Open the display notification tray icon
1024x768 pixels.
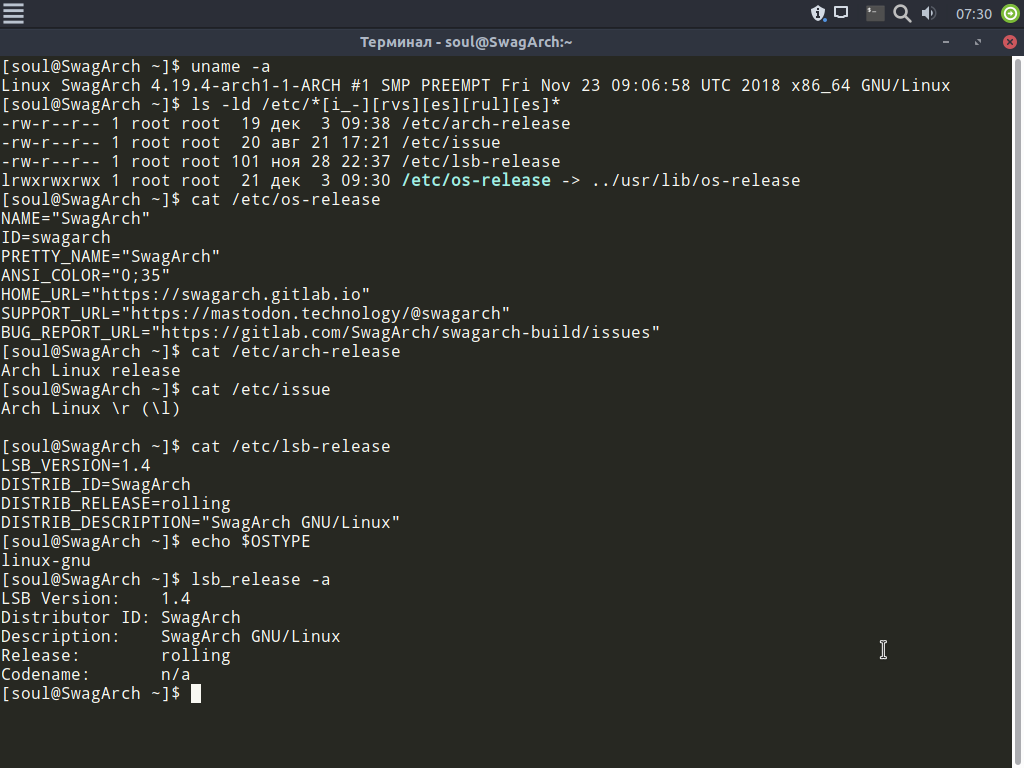tap(841, 13)
